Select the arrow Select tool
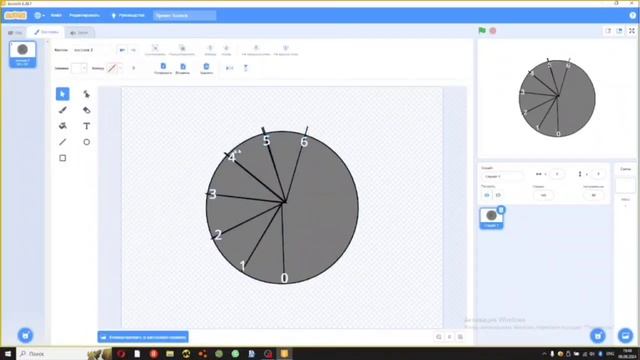The height and width of the screenshot is (360, 640). (x=62, y=94)
